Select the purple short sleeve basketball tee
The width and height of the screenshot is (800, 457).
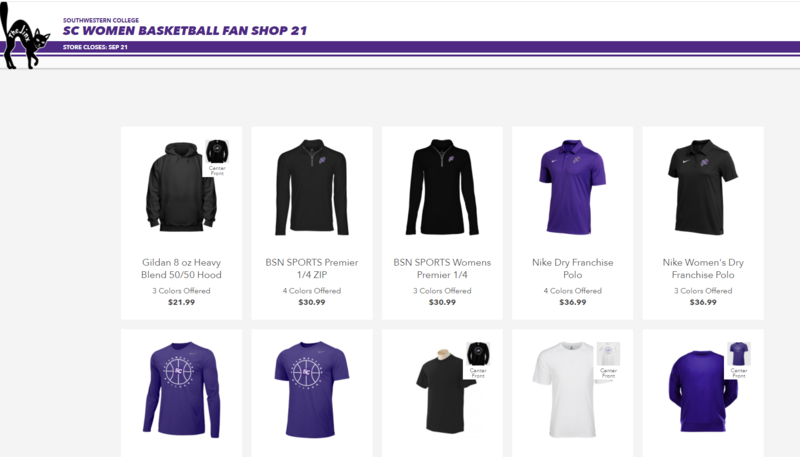(312, 390)
